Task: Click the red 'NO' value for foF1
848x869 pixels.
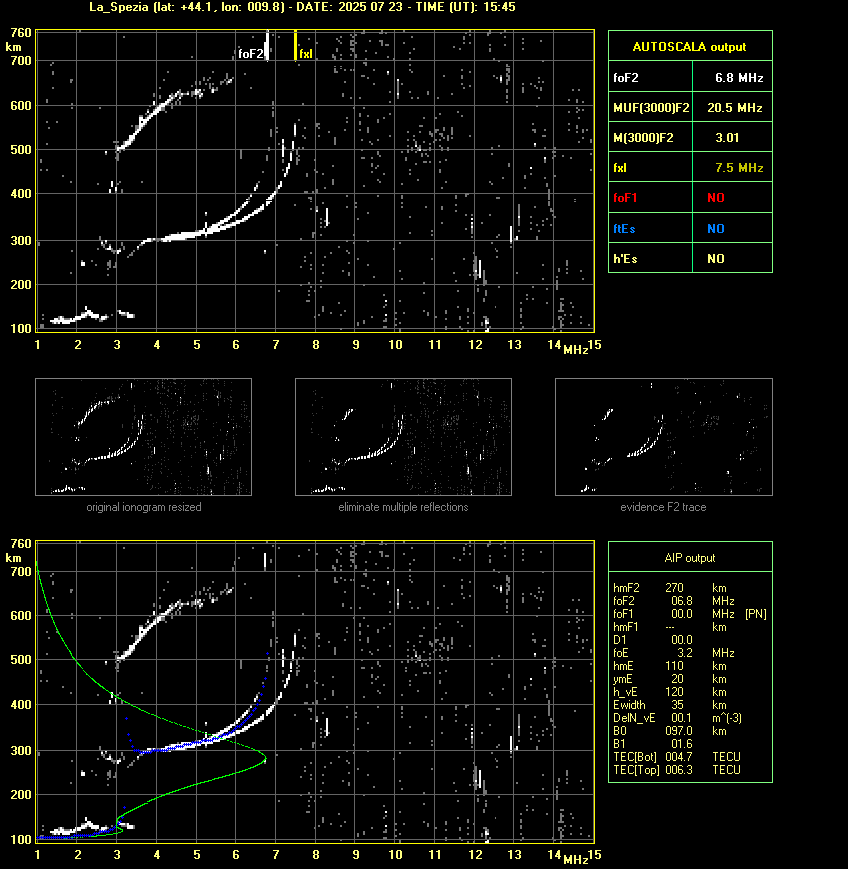Action: click(x=716, y=198)
